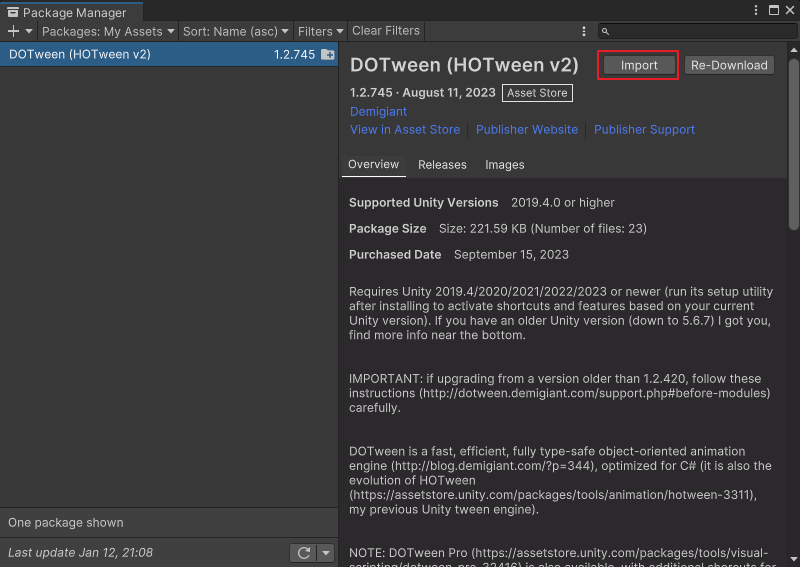The image size is (800, 567).
Task: Open the window three-dot context menu
Action: coord(756,10)
